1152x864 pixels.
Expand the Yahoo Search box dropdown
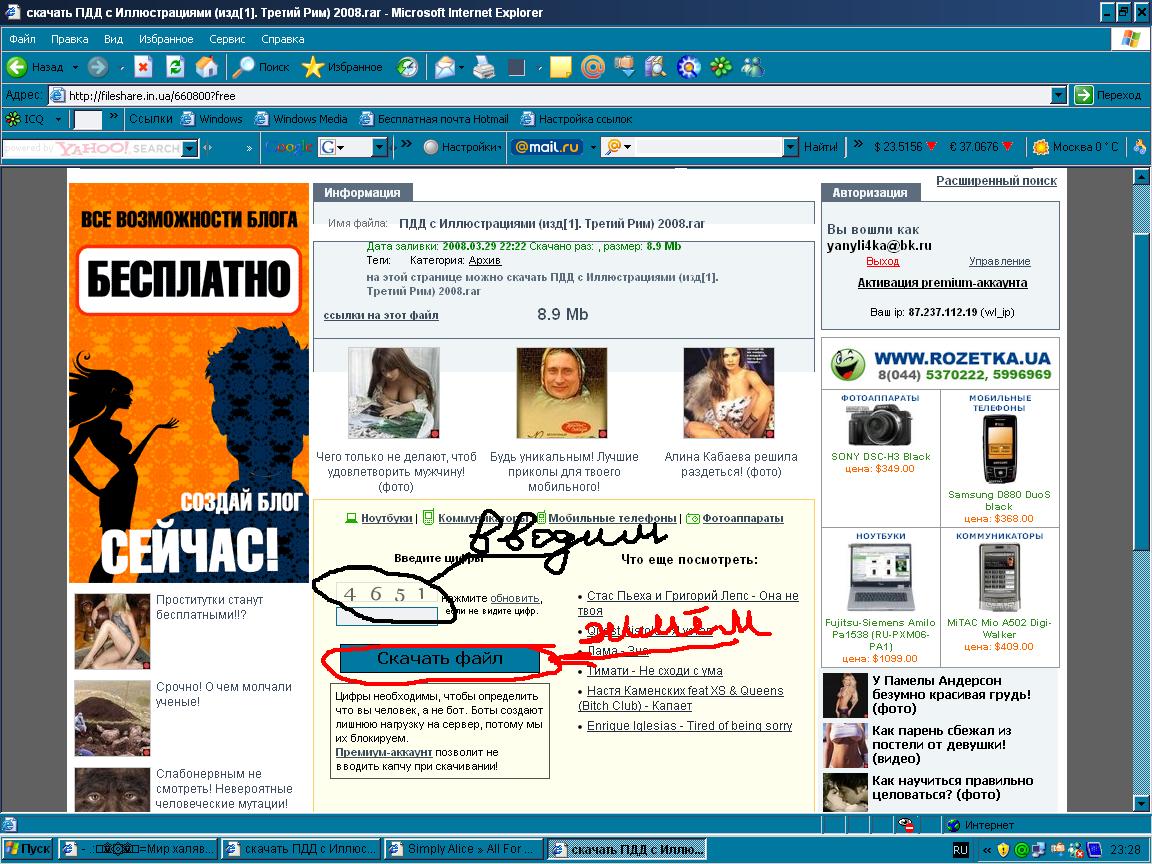tap(190, 148)
